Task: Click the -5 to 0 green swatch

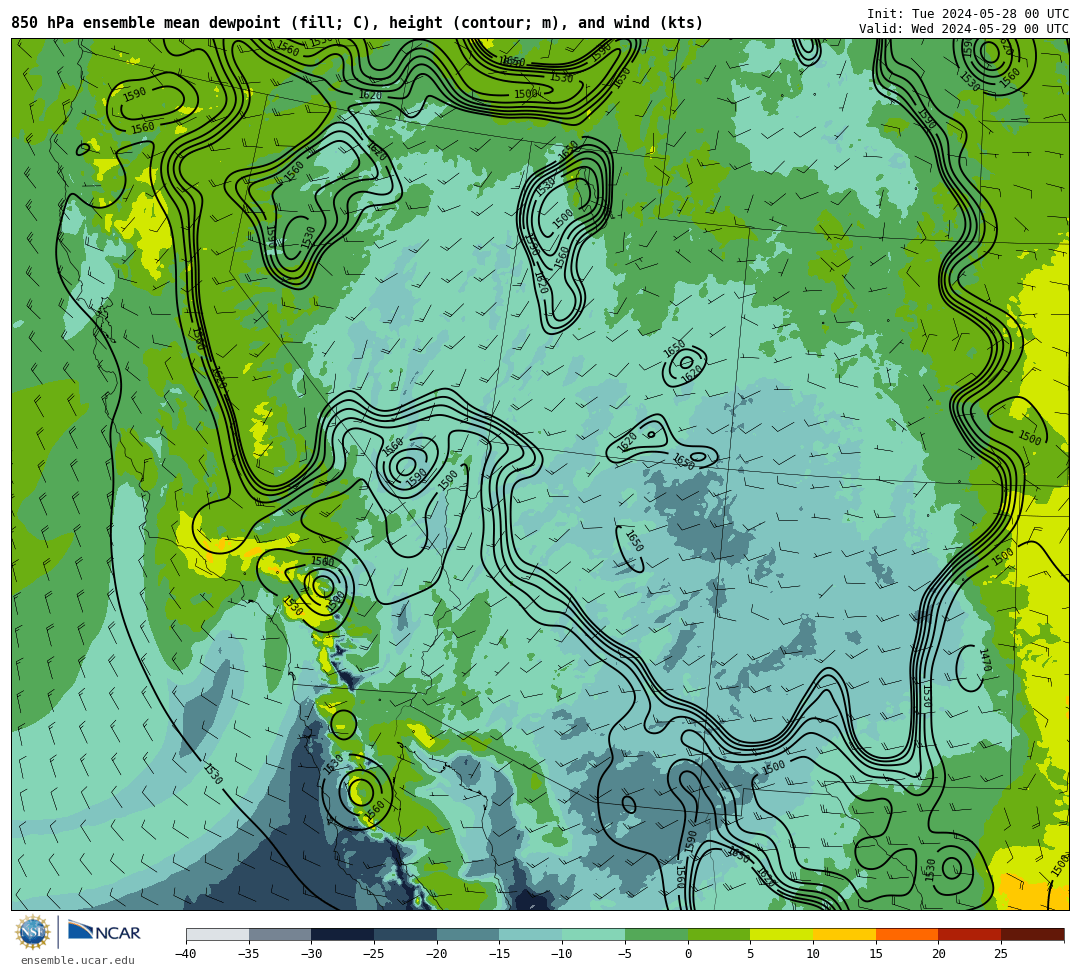Action: (656, 934)
